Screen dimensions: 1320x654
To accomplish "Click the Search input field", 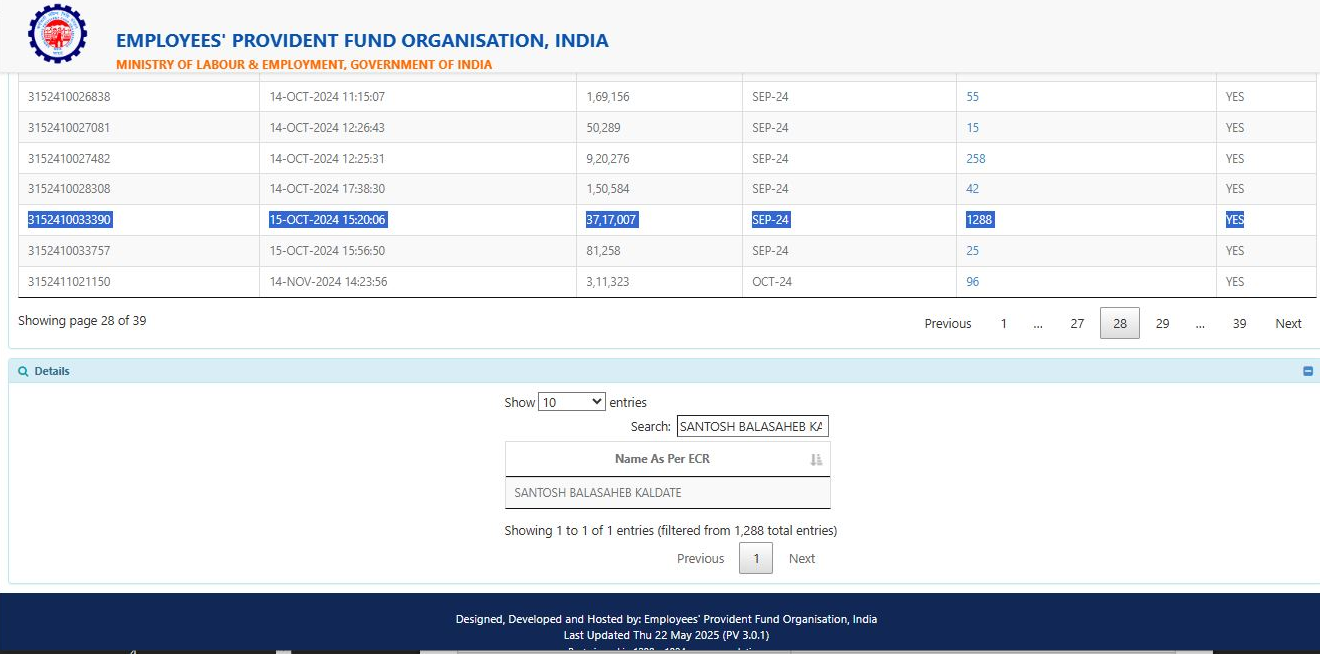I will click(x=753, y=427).
